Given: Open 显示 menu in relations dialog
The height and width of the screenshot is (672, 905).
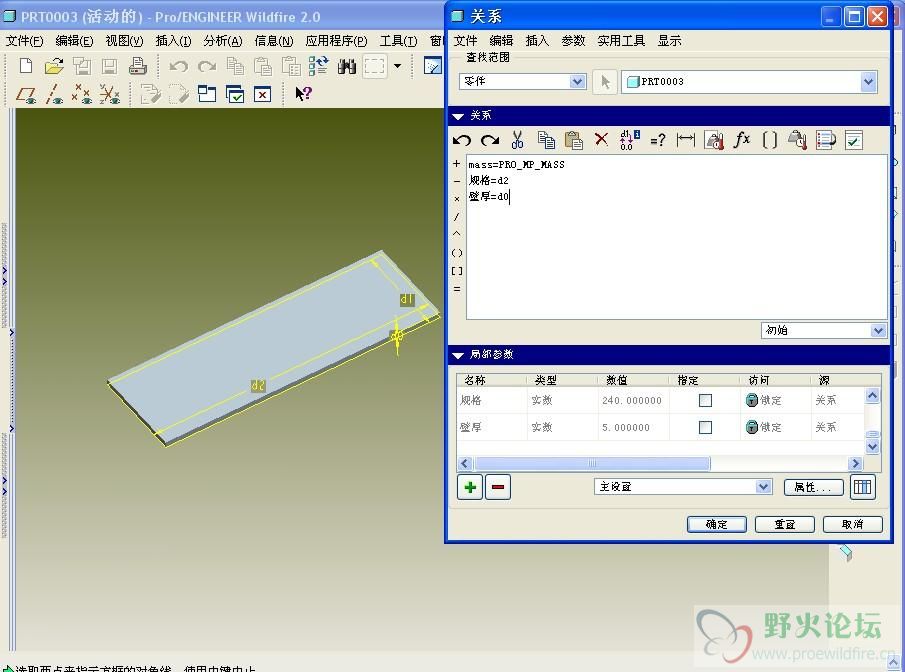Looking at the screenshot, I should point(670,41).
